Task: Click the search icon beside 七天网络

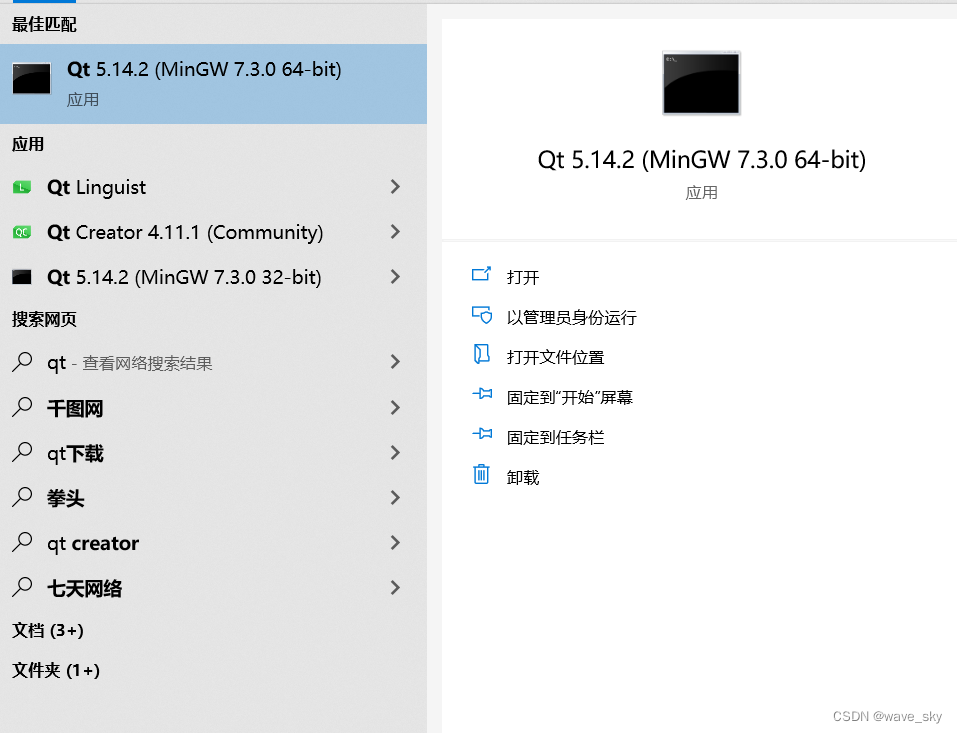Action: (22, 588)
